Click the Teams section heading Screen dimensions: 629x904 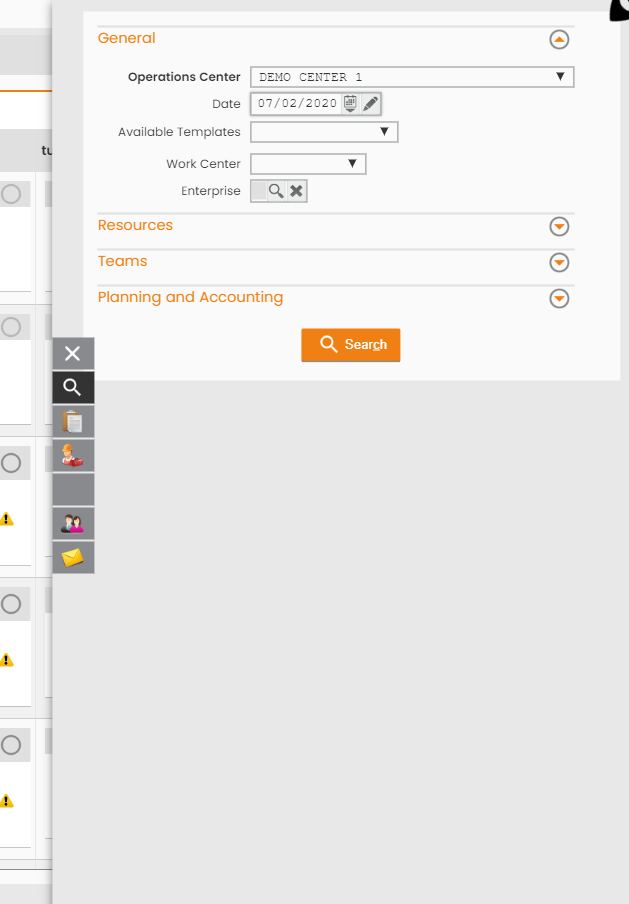point(122,261)
